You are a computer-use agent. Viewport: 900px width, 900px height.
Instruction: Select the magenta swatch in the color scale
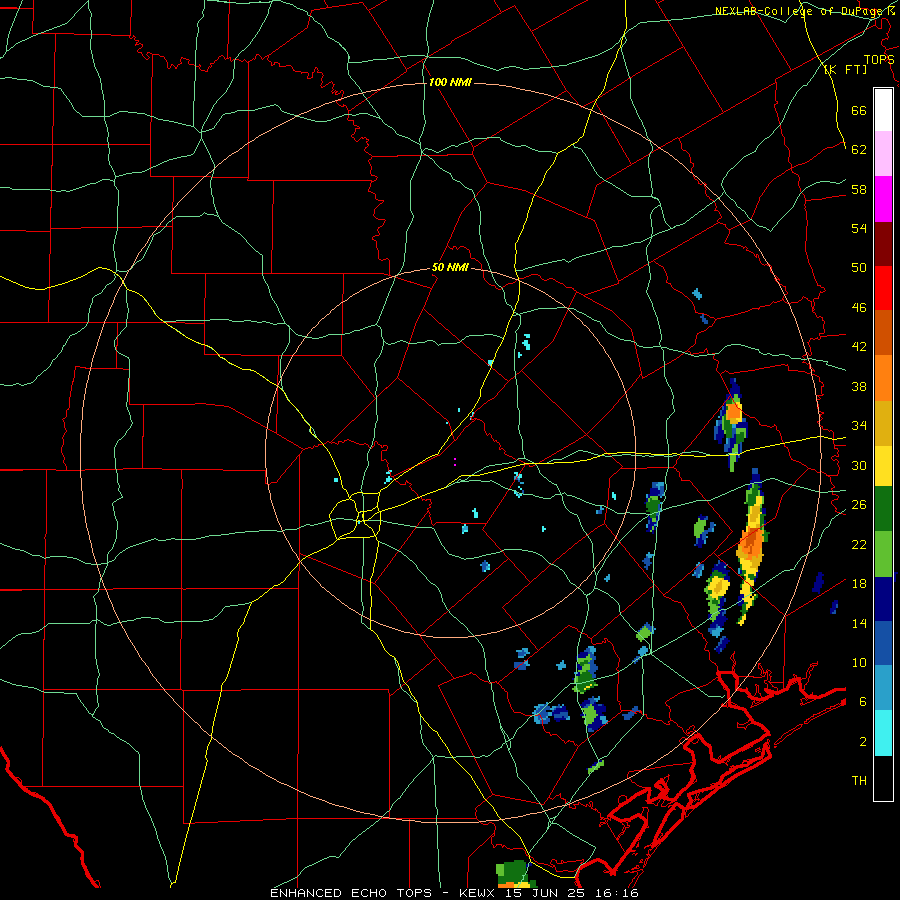[883, 199]
